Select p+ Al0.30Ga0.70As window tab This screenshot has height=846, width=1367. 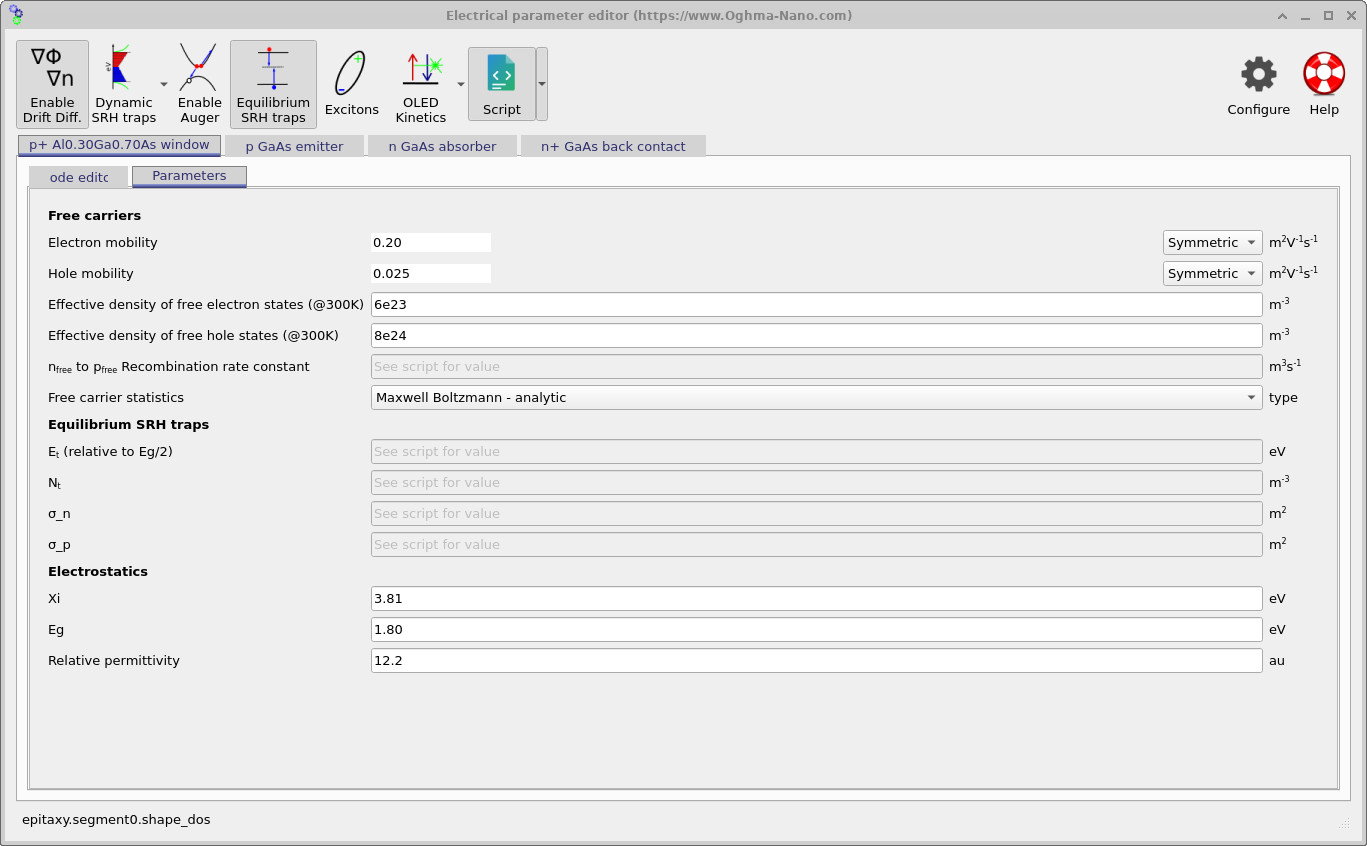[x=119, y=145]
